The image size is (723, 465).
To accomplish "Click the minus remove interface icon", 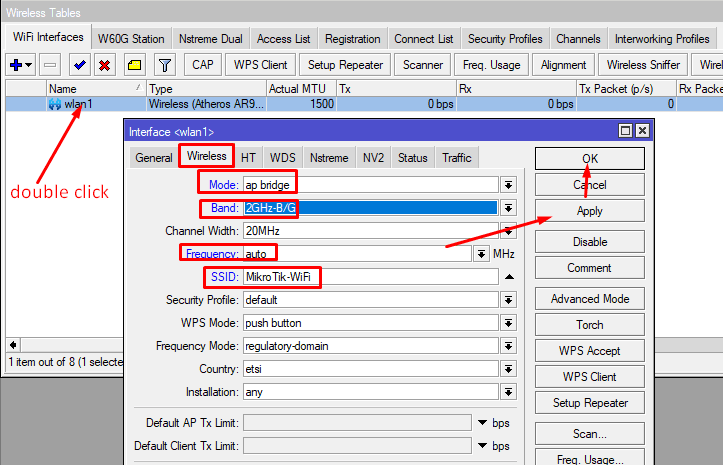I will coord(50,65).
